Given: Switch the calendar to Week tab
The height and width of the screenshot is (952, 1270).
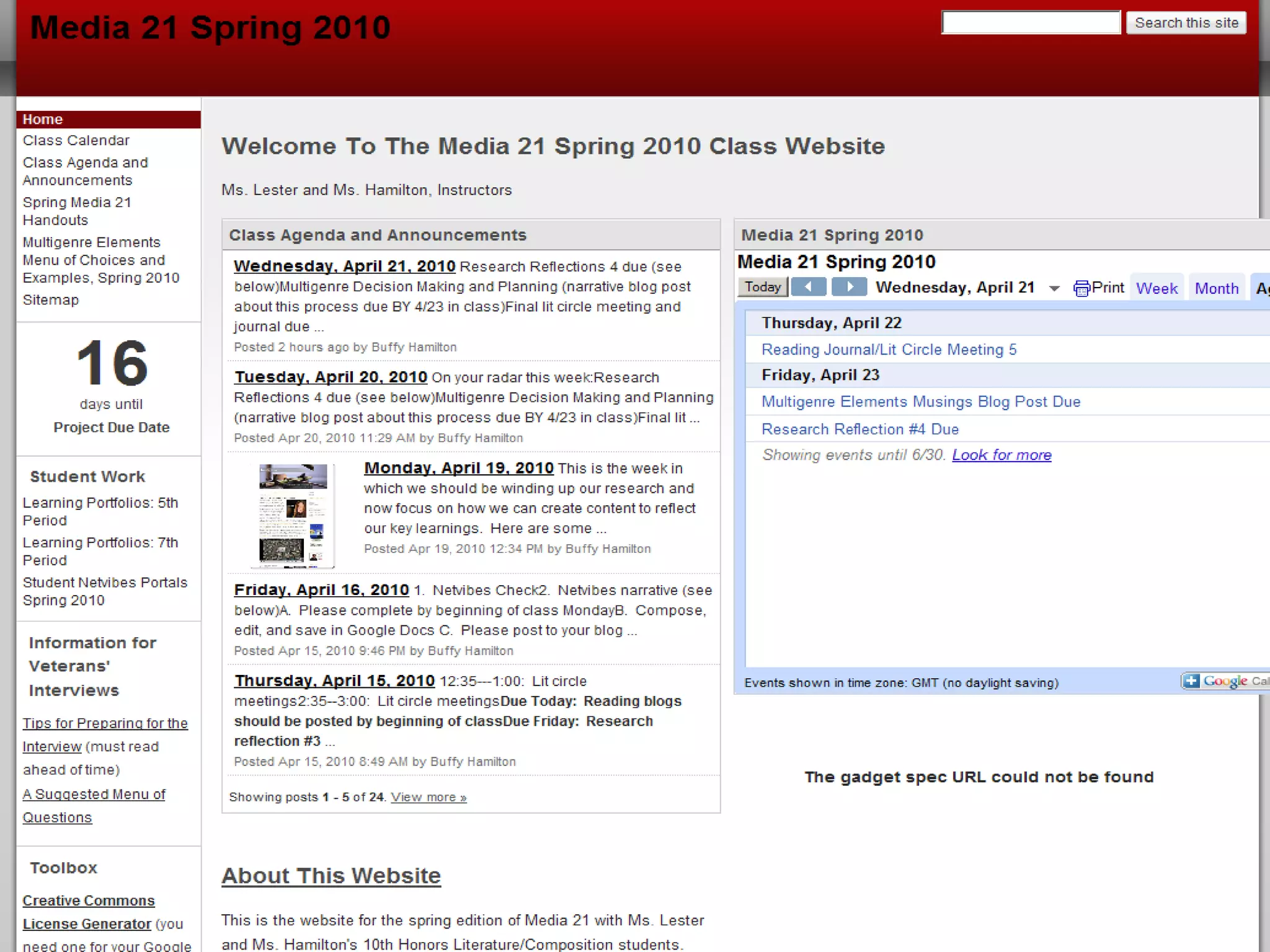Looking at the screenshot, I should pos(1157,288).
